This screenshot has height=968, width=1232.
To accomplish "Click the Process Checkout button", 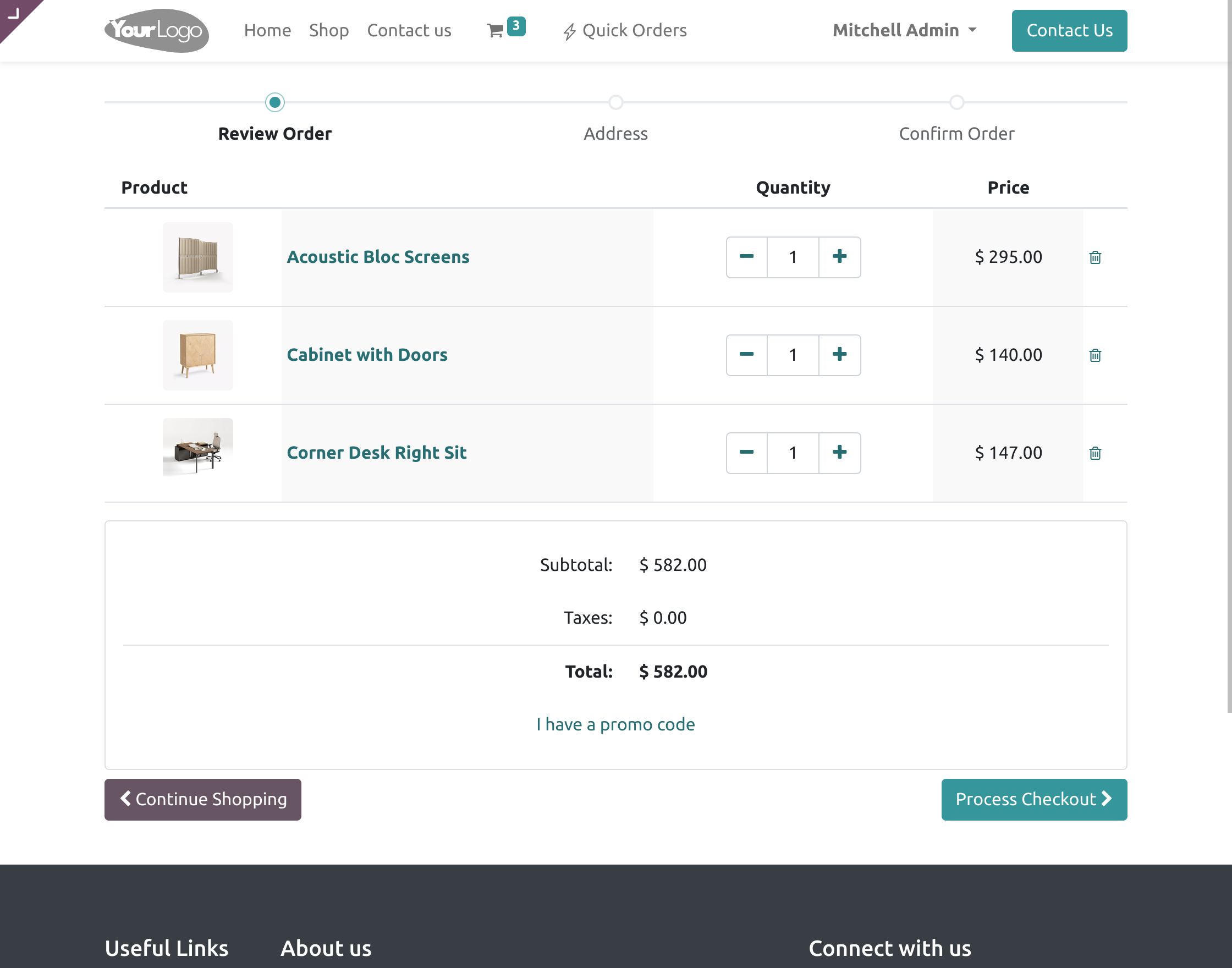I will (1033, 800).
